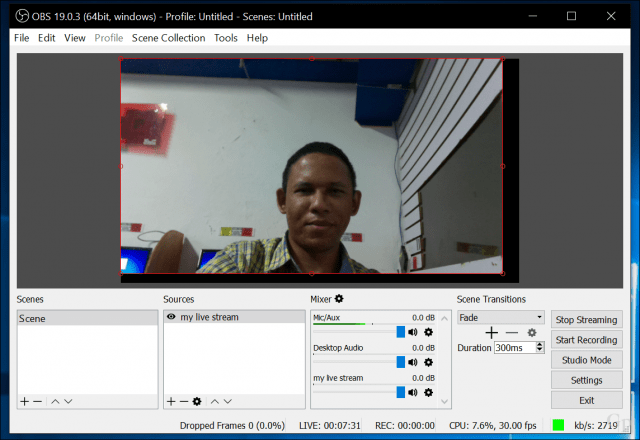Decrease Duration with the spinner down arrow

[x=540, y=350]
